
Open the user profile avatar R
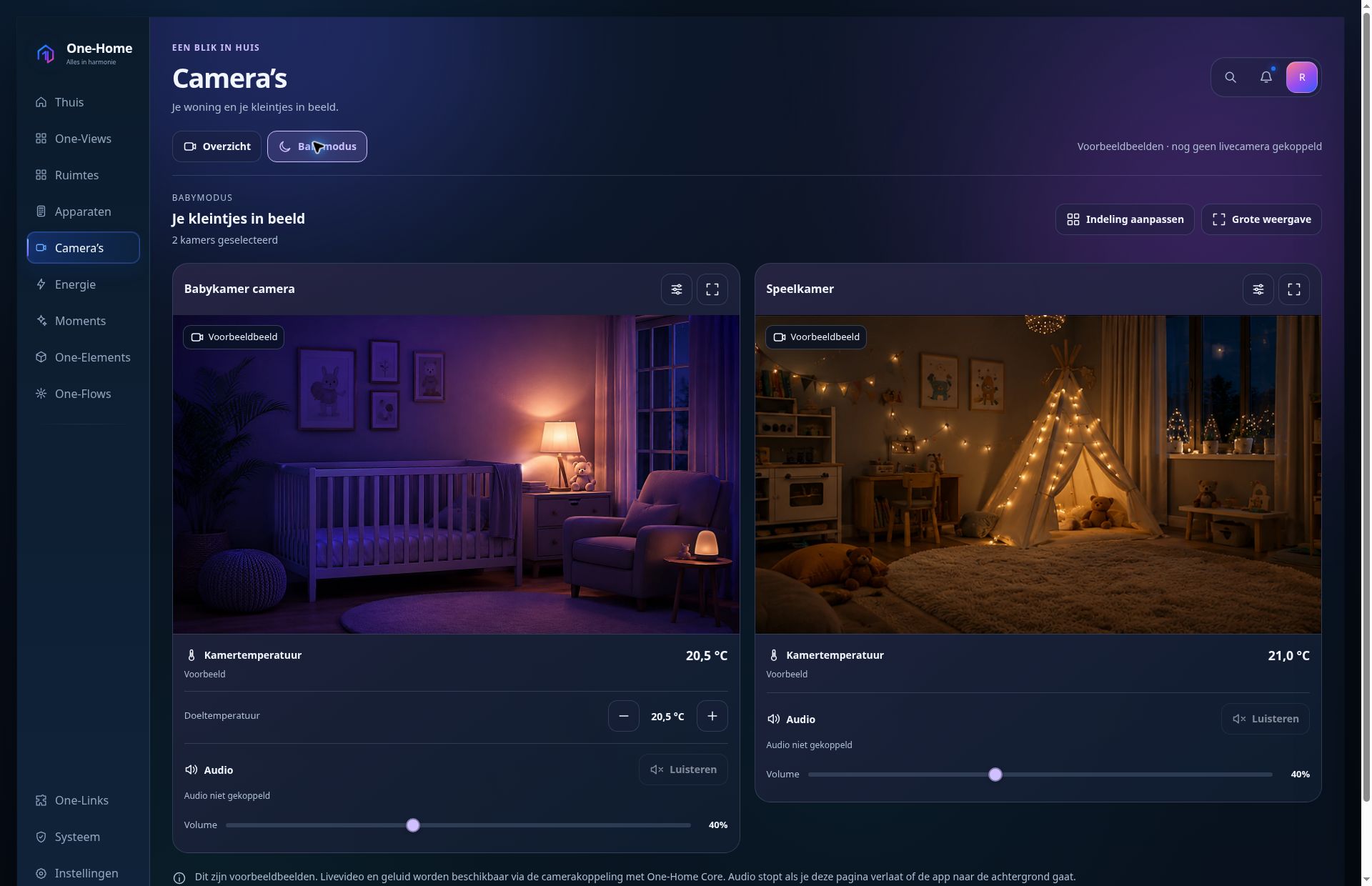[1302, 77]
